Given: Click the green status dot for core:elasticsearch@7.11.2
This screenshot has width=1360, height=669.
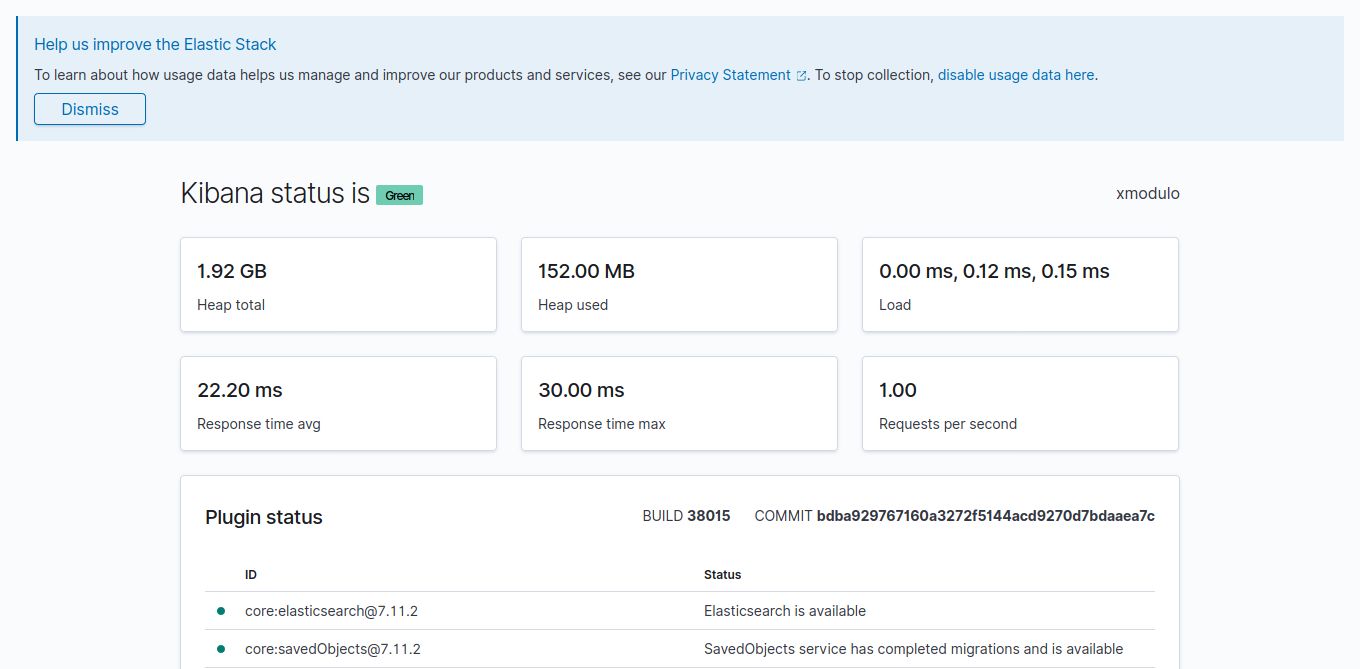Looking at the screenshot, I should tap(221, 611).
